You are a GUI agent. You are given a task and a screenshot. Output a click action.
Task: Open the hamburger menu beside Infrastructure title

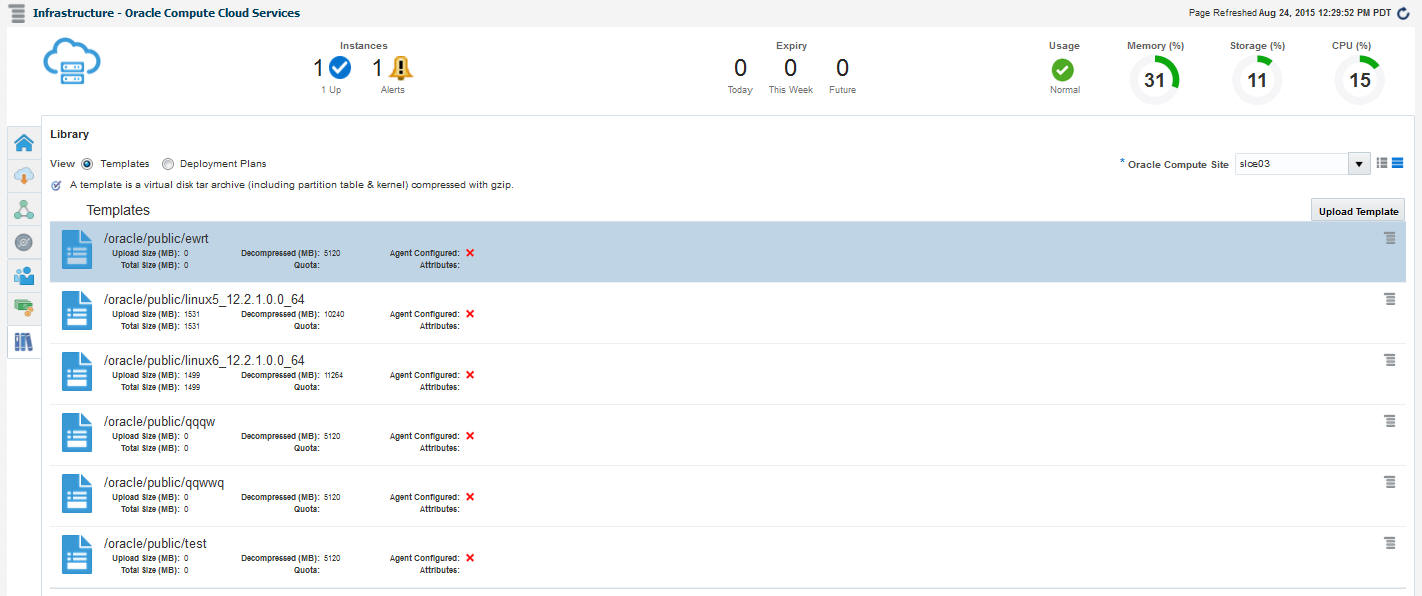[17, 13]
